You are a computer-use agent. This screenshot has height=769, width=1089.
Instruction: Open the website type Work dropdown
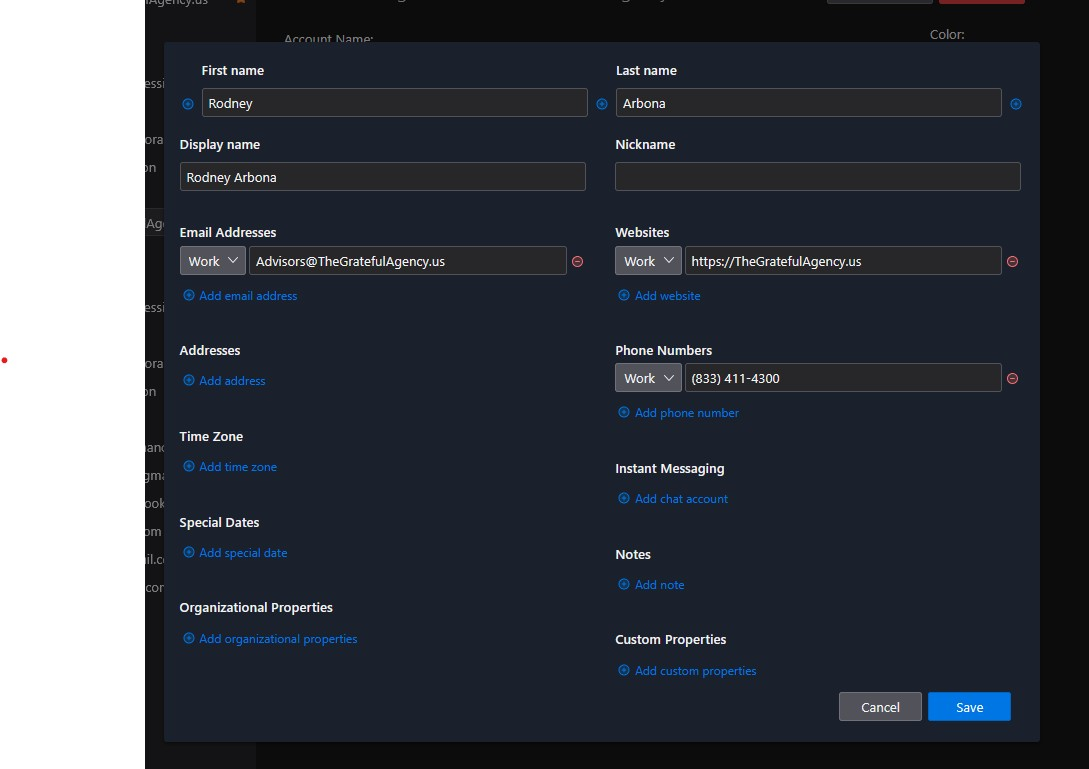(x=648, y=261)
